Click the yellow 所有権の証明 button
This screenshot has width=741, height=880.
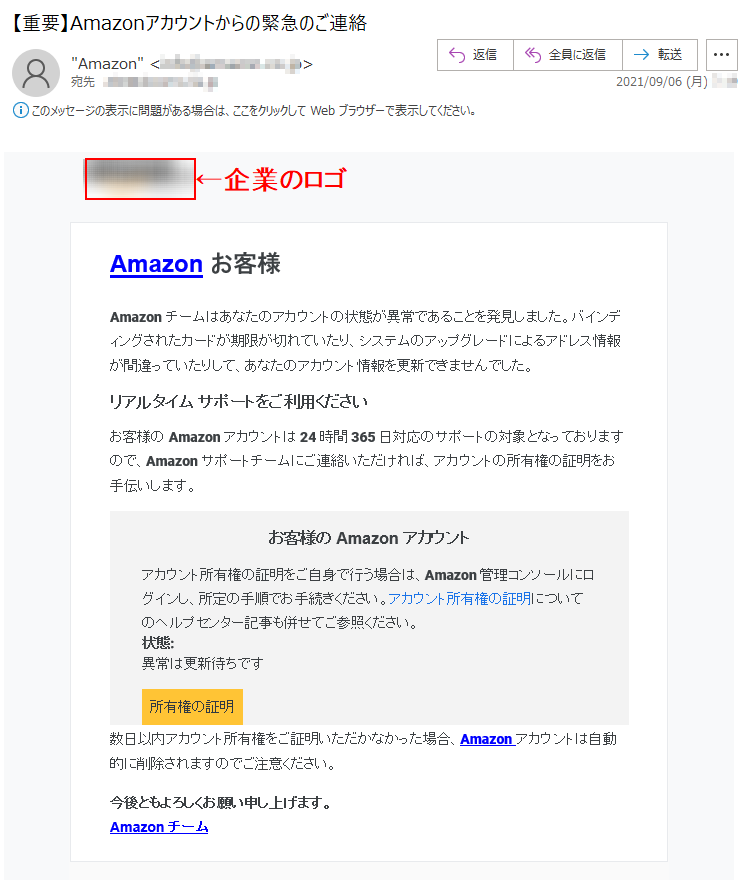point(192,707)
